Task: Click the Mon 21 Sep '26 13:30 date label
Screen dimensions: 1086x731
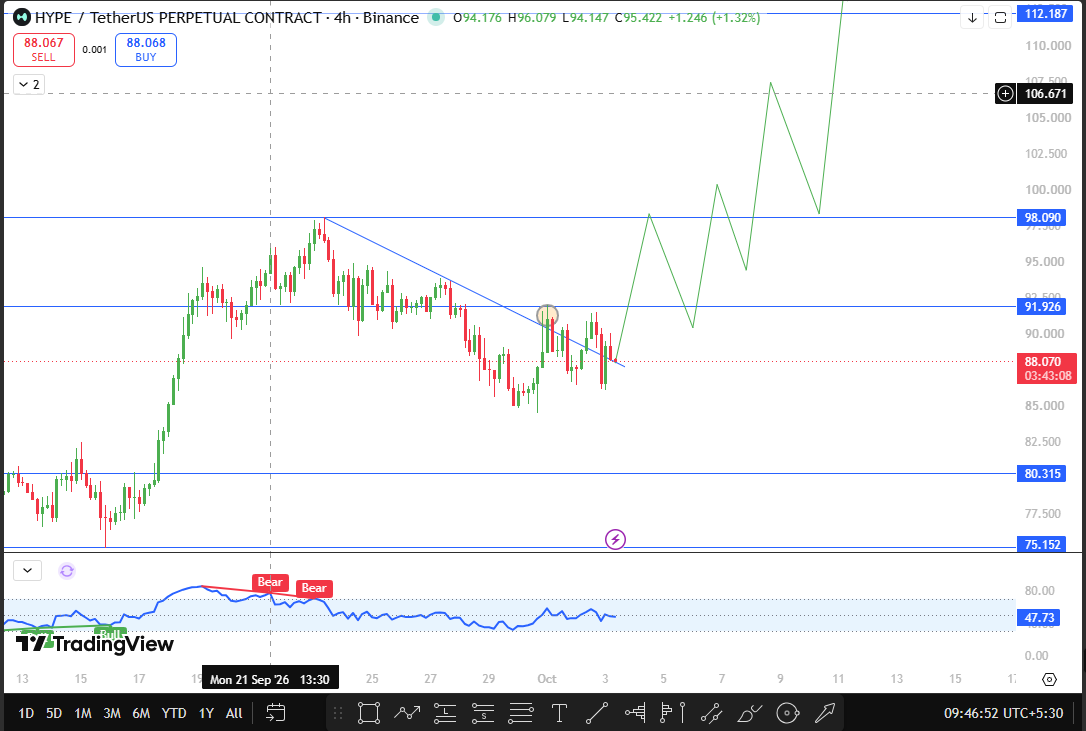Action: 270,679
